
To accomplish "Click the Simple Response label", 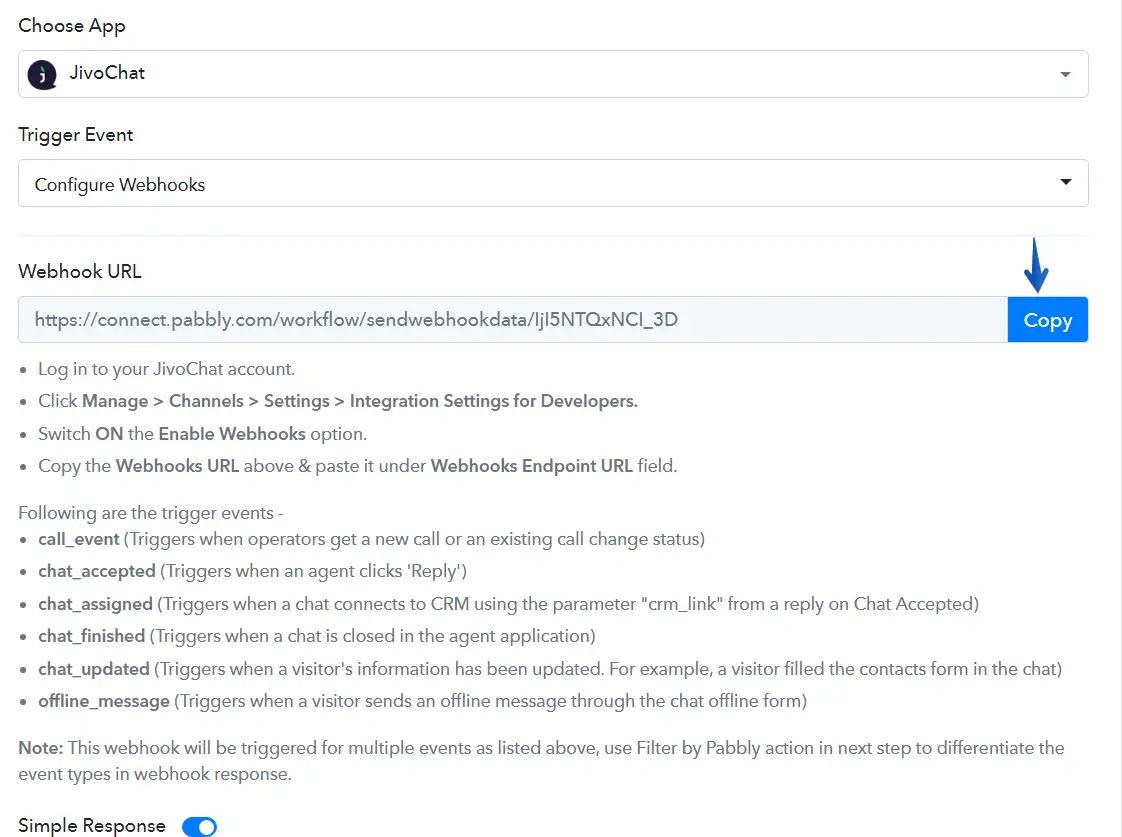I will pos(92,826).
